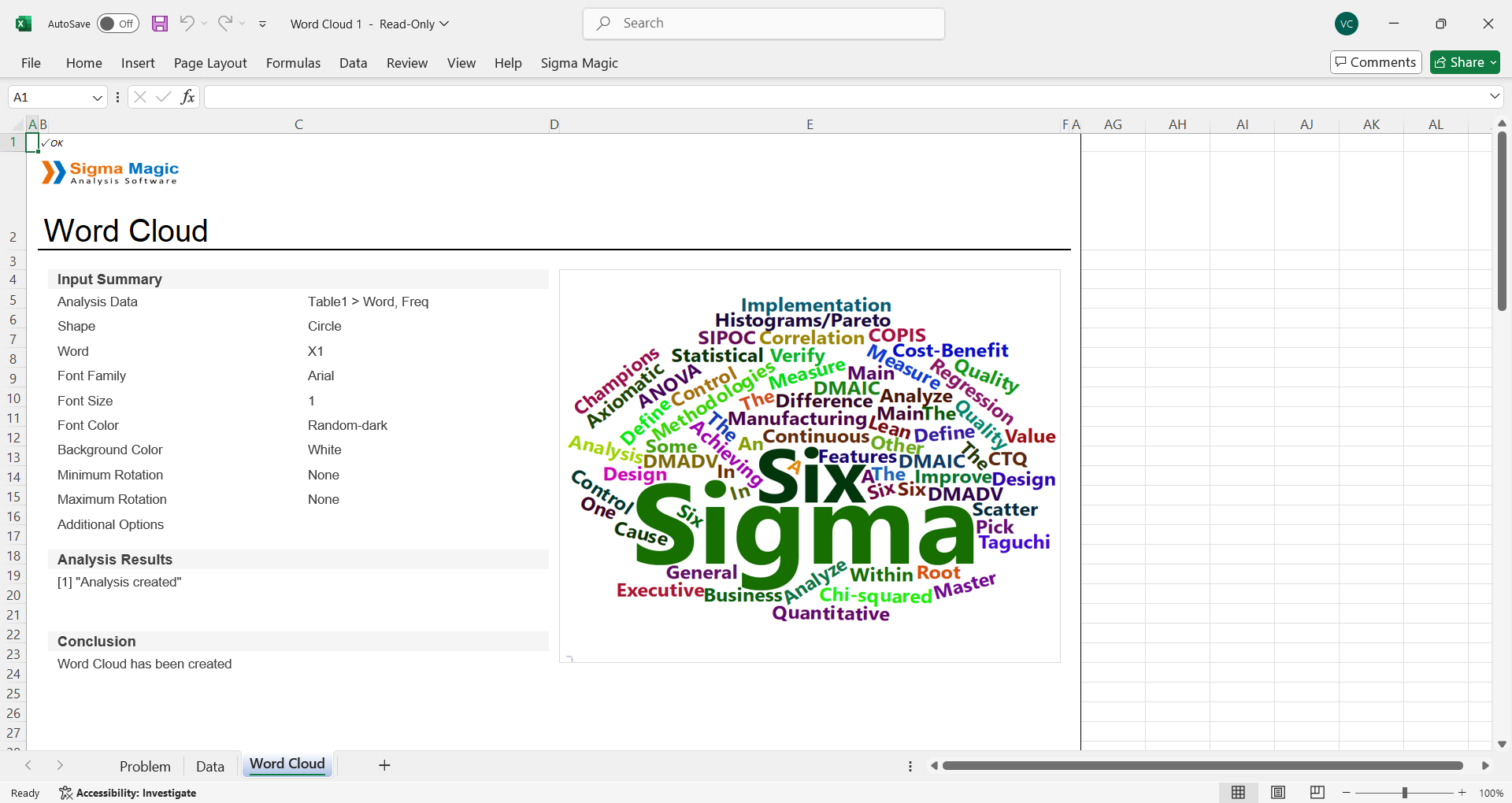The height and width of the screenshot is (803, 1512).
Task: Click the vertical scrollbar up arrow
Action: [x=1502, y=124]
